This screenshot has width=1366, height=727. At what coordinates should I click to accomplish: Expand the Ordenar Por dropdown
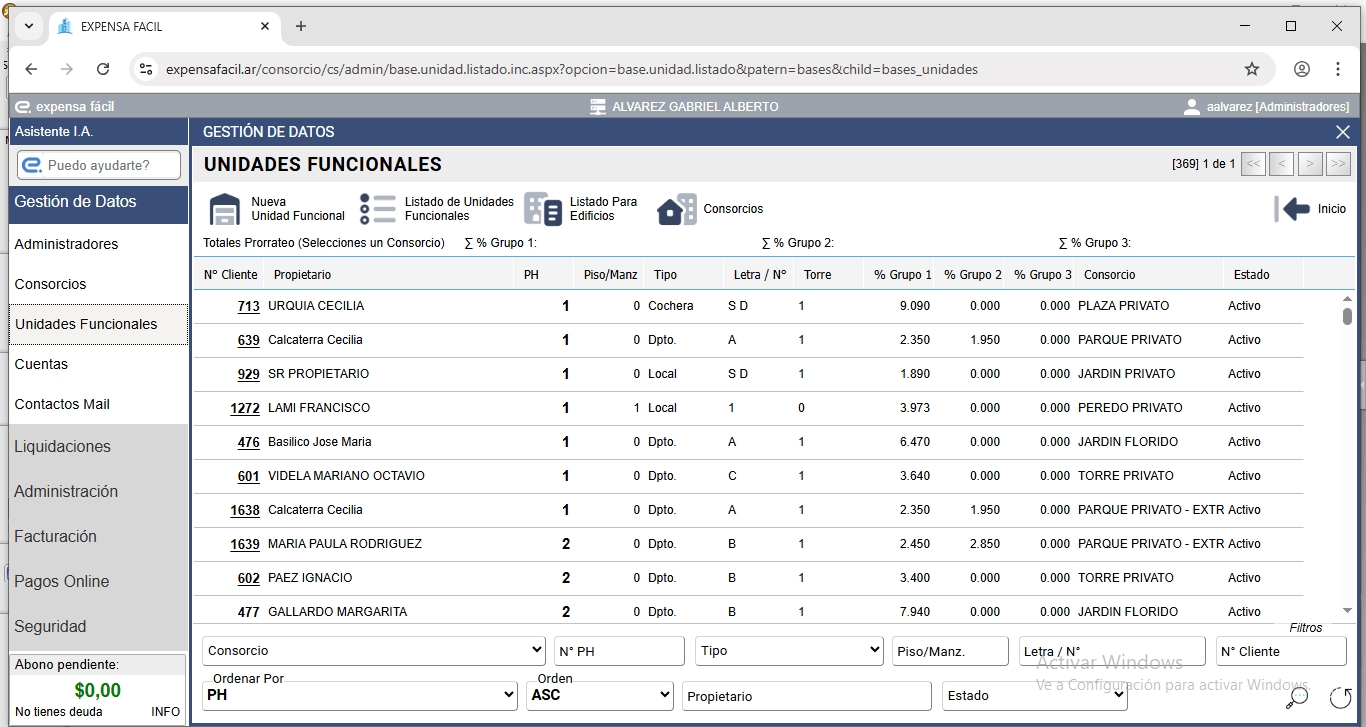(359, 695)
